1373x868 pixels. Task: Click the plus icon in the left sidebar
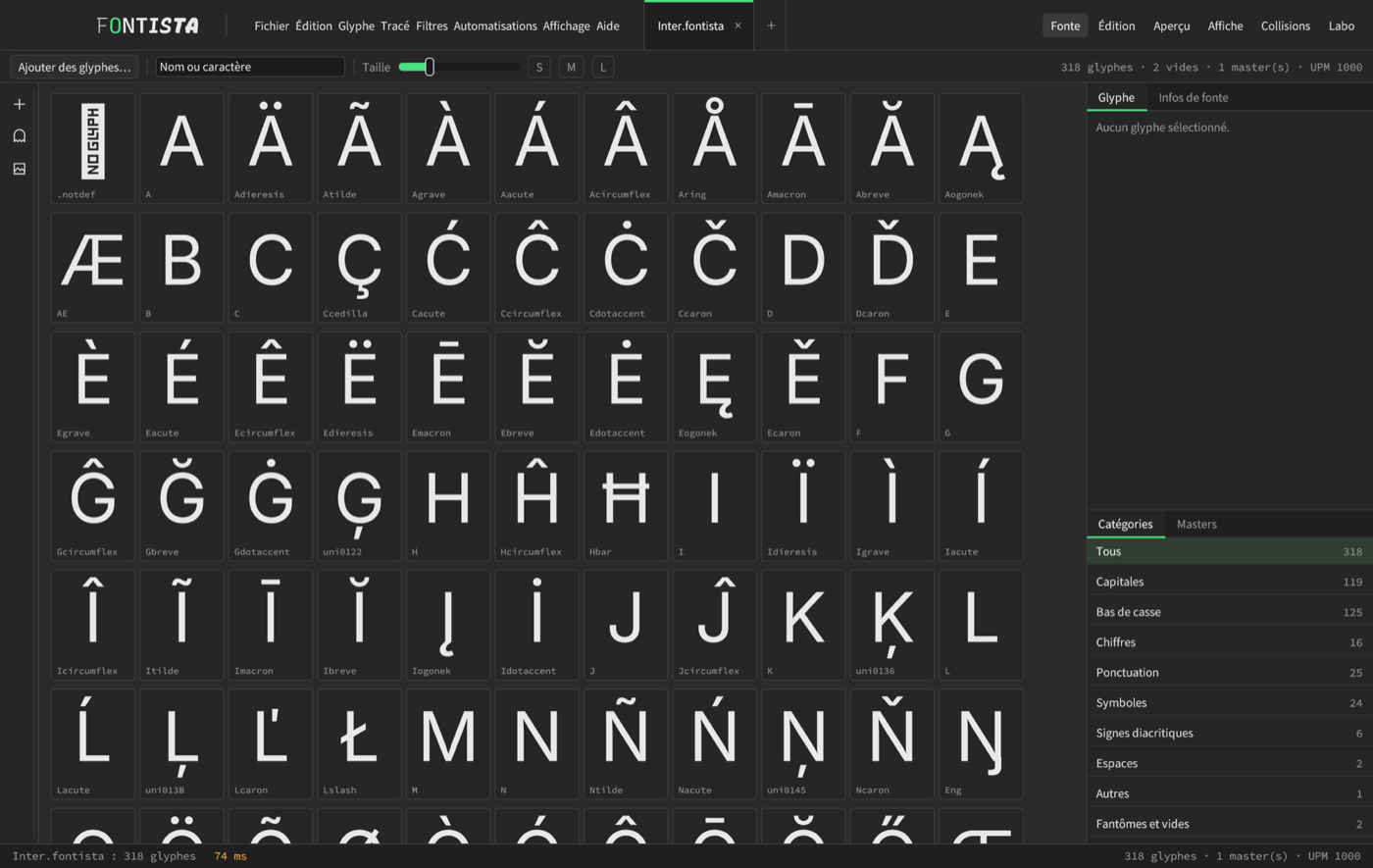click(19, 104)
